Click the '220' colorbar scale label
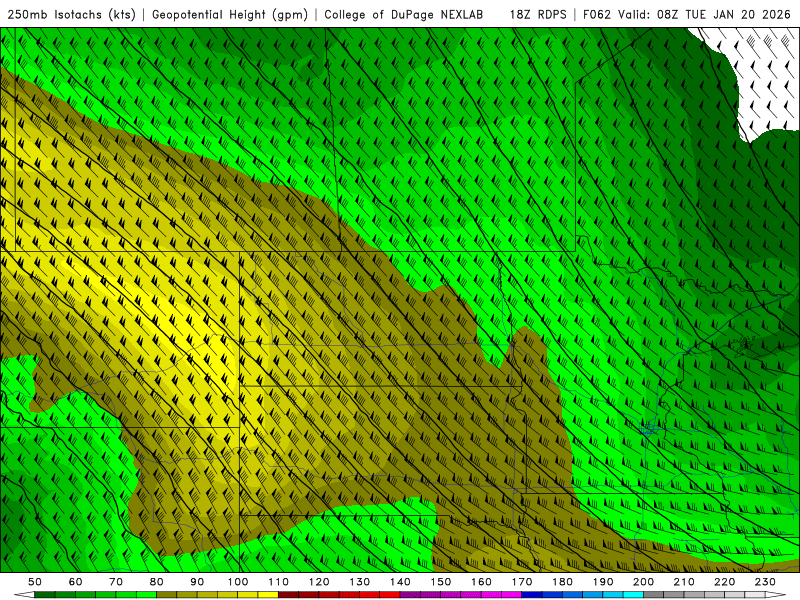The height and width of the screenshot is (600, 800). pos(725,582)
